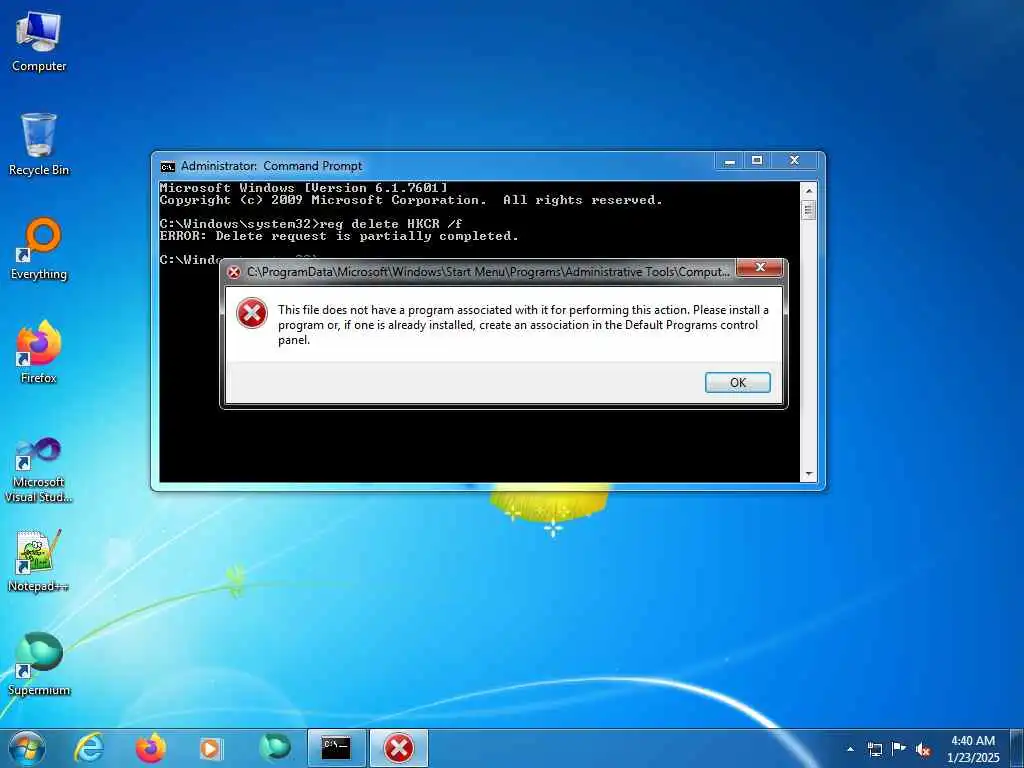Open Windows Media Player taskbar icon

pyautogui.click(x=210, y=748)
